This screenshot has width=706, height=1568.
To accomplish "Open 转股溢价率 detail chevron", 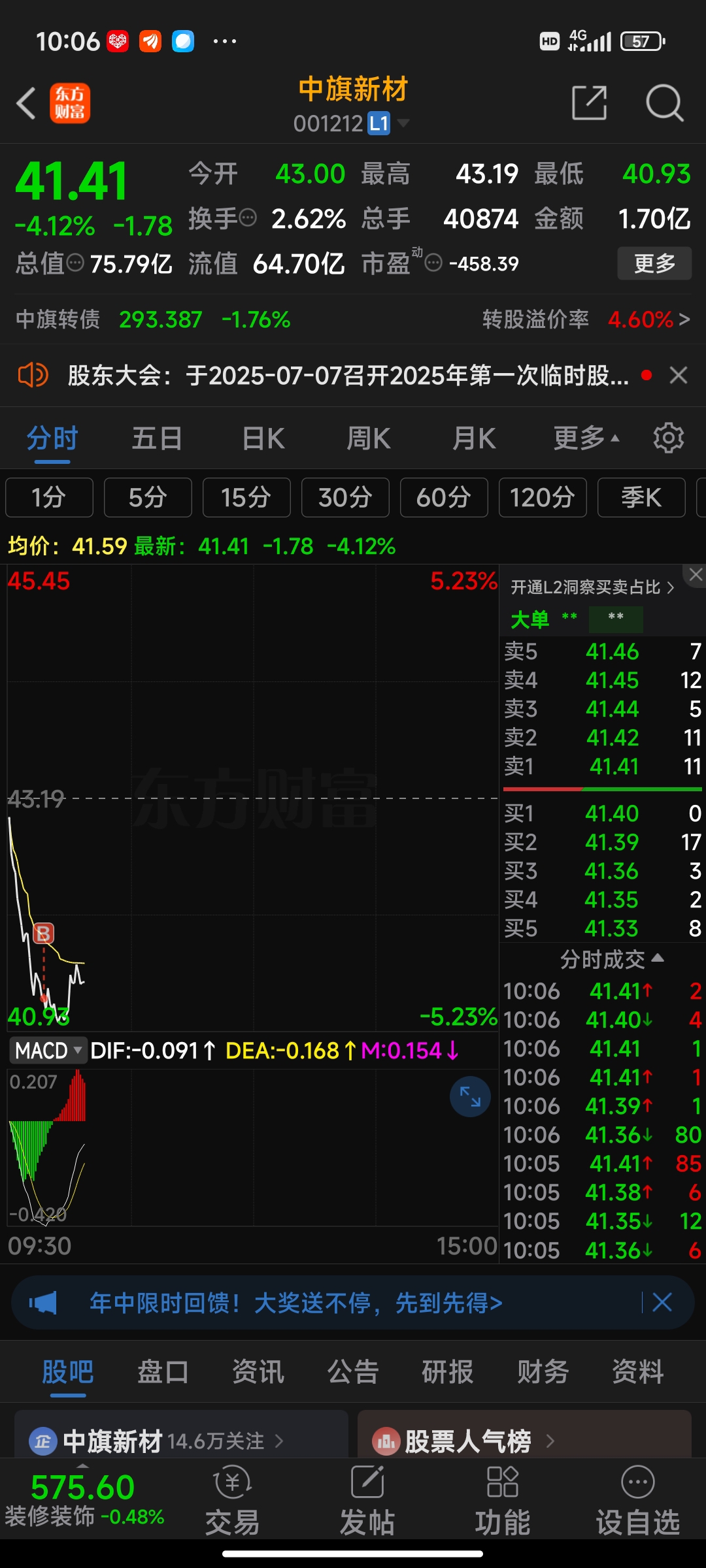I will pos(684,319).
